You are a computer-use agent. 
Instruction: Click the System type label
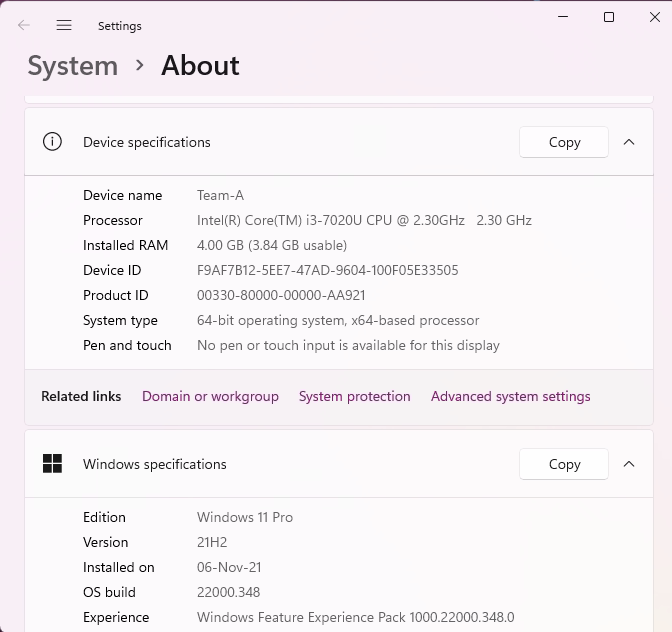pyautogui.click(x=120, y=320)
